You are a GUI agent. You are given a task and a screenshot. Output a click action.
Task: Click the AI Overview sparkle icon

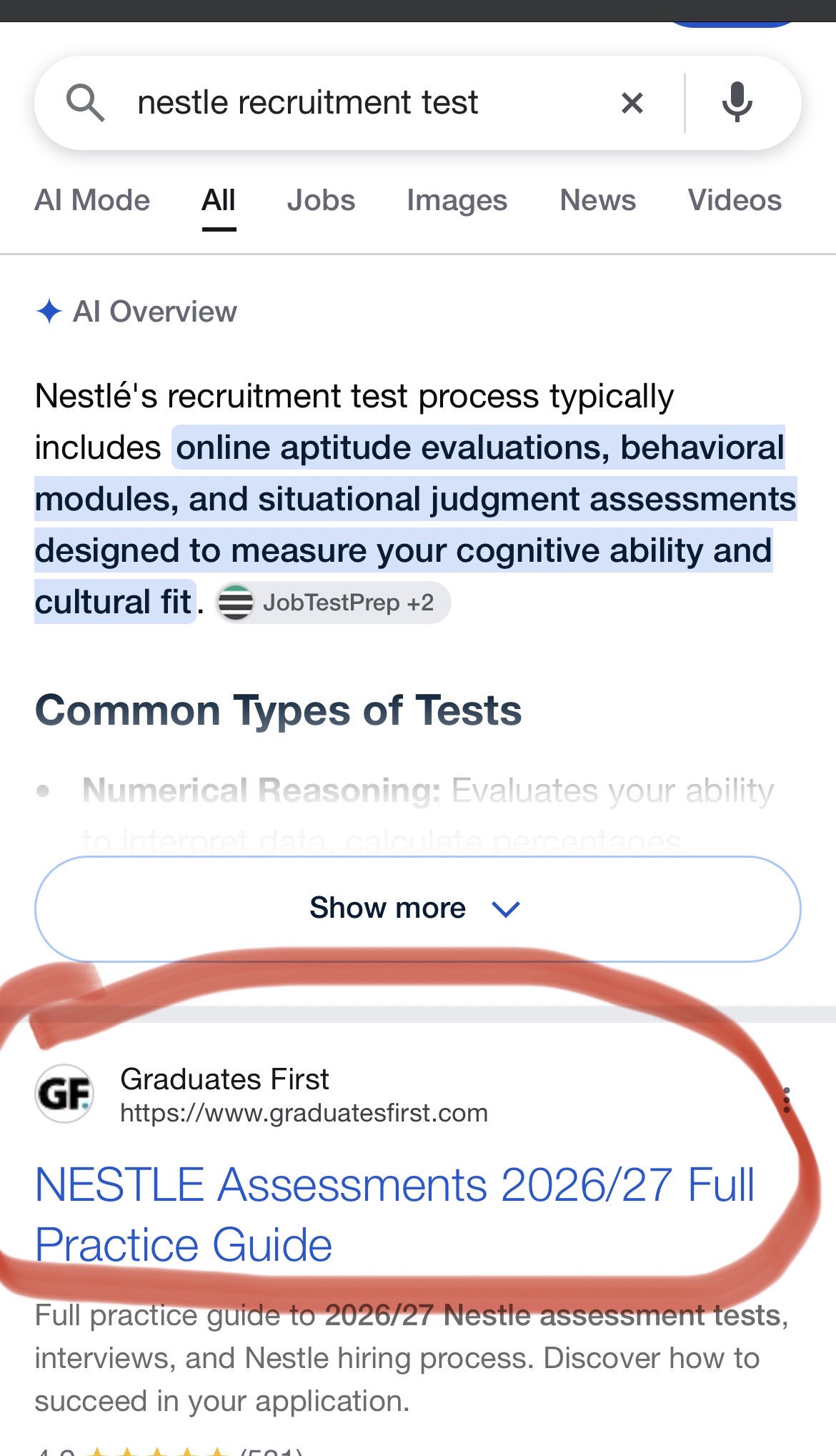click(49, 312)
